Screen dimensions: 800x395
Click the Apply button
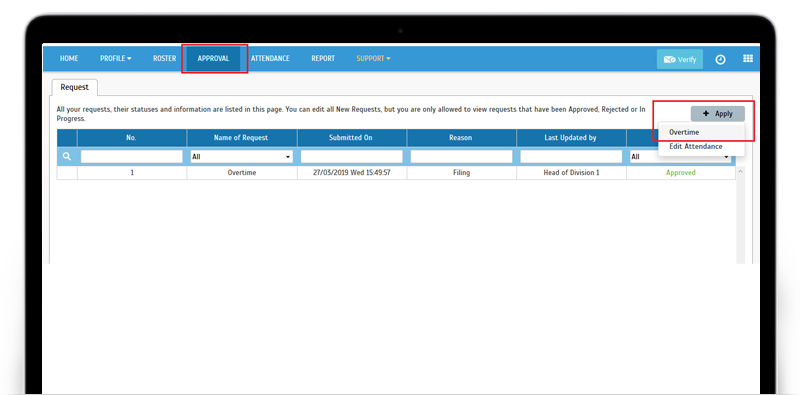pos(717,114)
